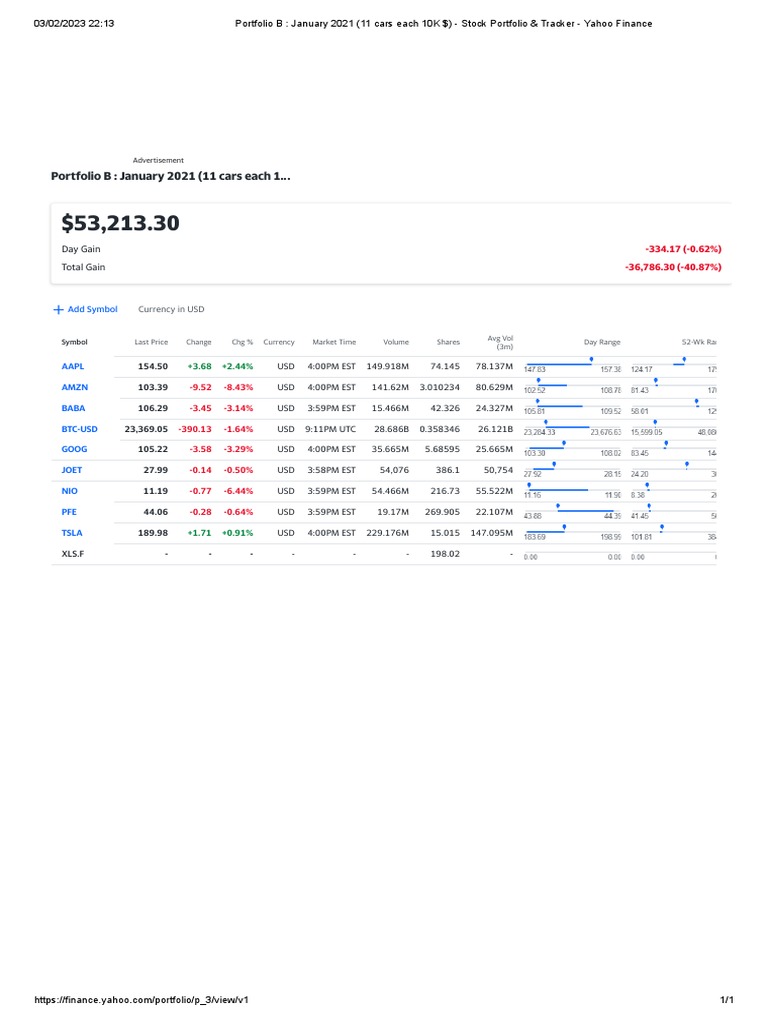This screenshot has width=768, height=1024.
Task: Sort by the Symbol column header
Action: click(74, 342)
